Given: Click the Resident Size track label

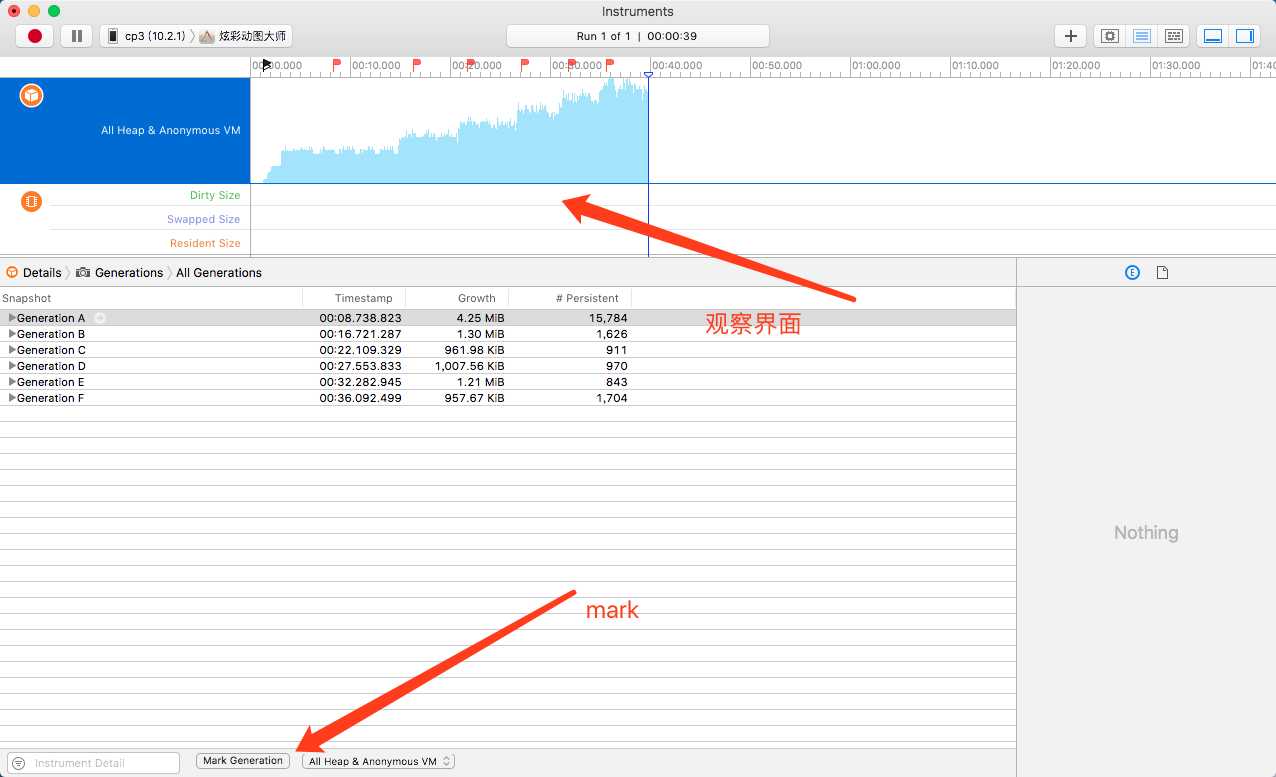Looking at the screenshot, I should (x=205, y=243).
